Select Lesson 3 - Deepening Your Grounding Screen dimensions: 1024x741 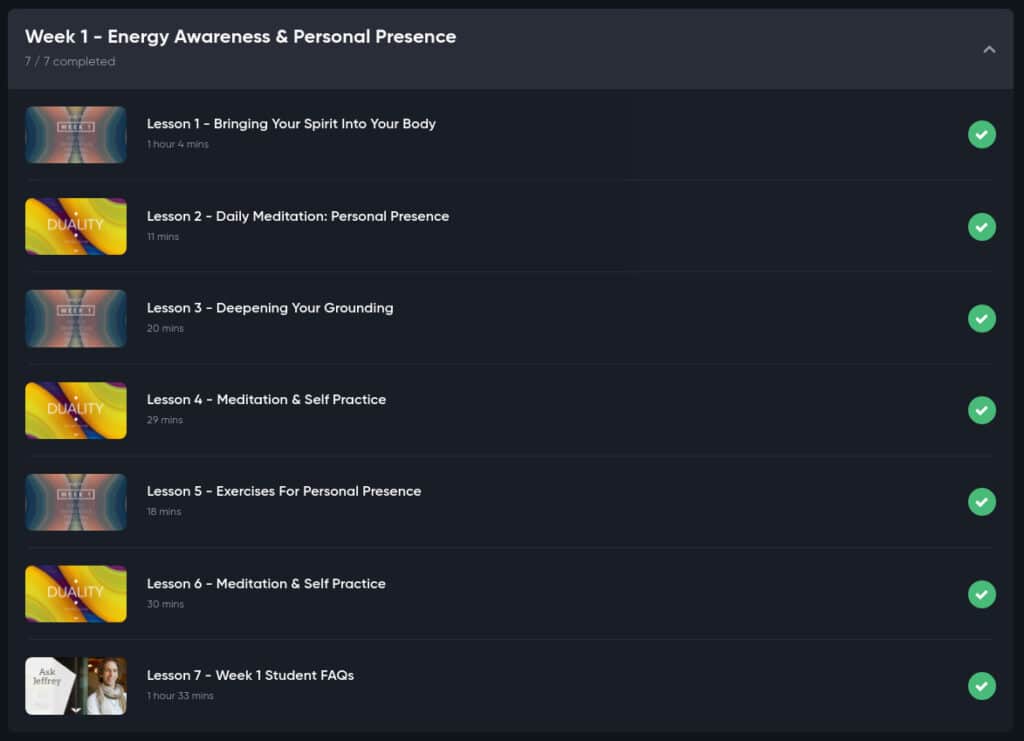click(270, 307)
